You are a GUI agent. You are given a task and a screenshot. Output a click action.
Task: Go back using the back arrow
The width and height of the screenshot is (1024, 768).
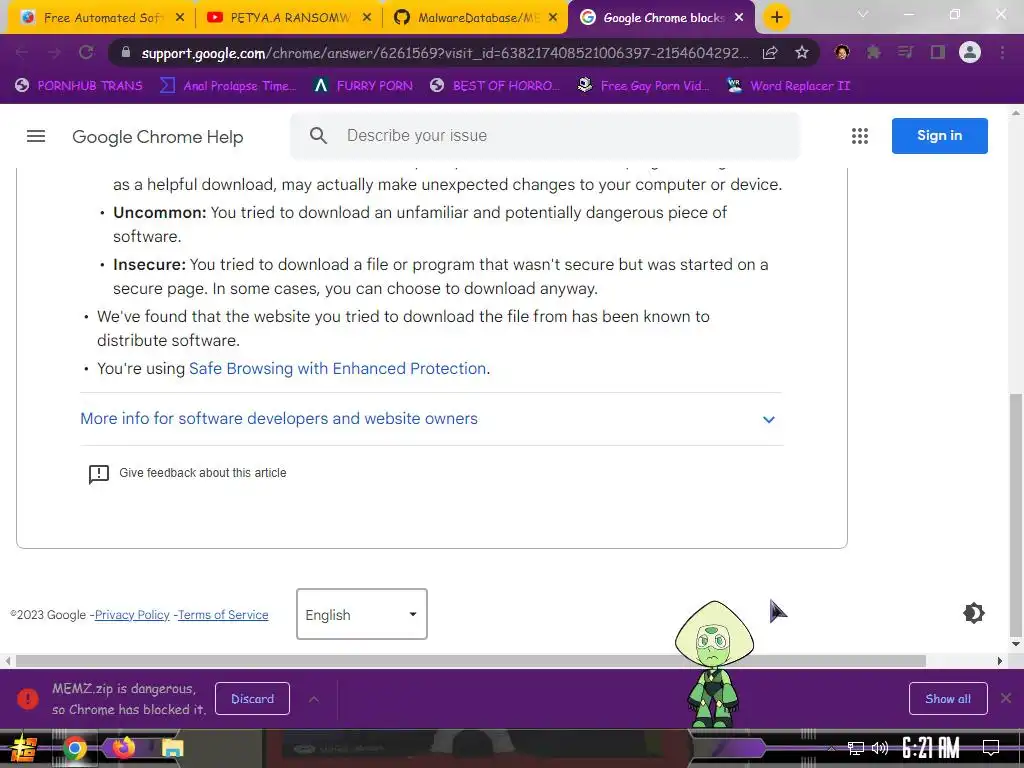(x=22, y=52)
